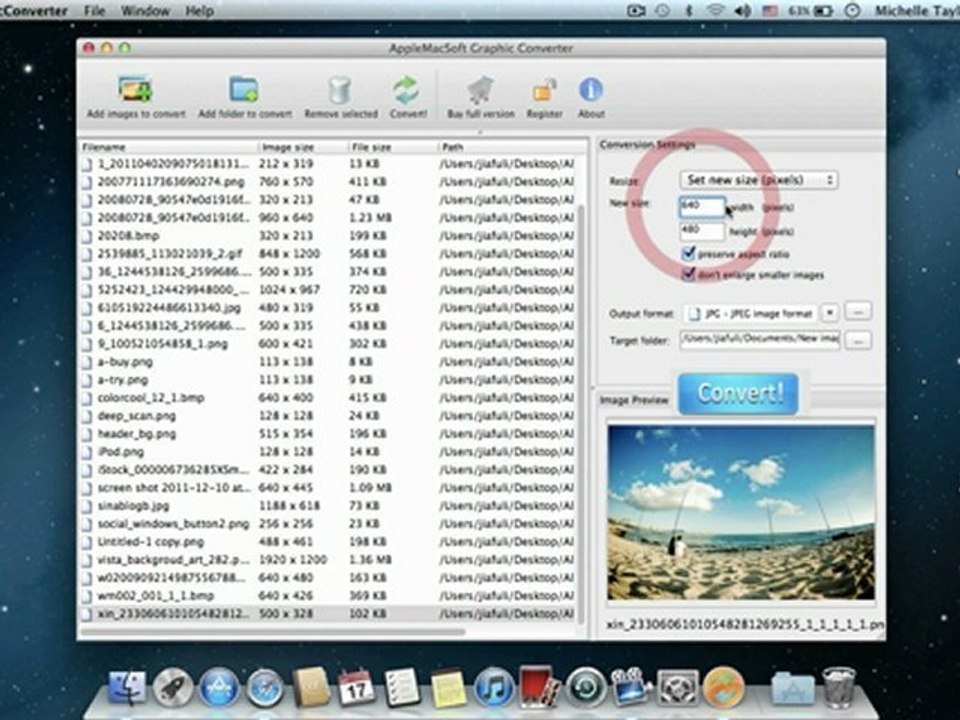Click the beach image preview
This screenshot has height=720, width=960.
tap(741, 512)
